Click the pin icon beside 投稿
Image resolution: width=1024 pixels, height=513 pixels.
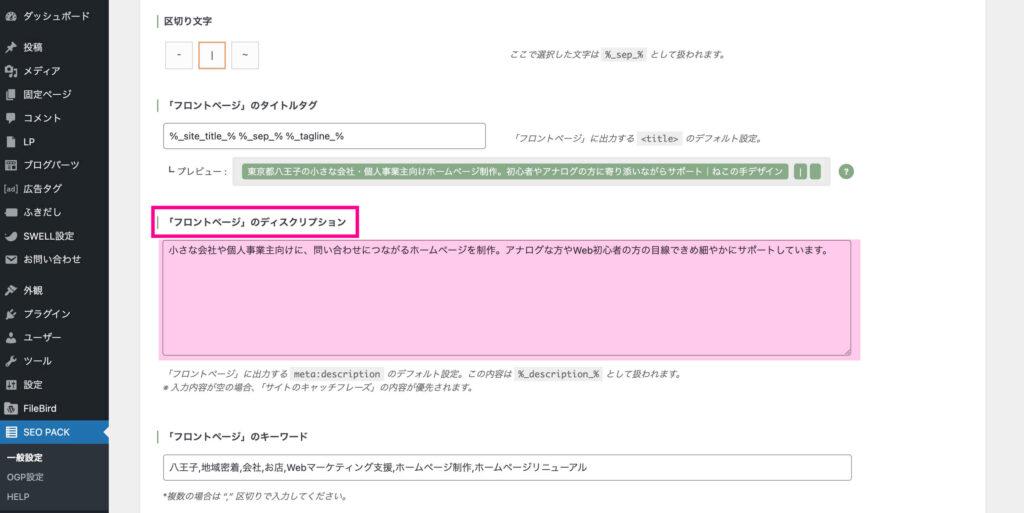point(11,47)
